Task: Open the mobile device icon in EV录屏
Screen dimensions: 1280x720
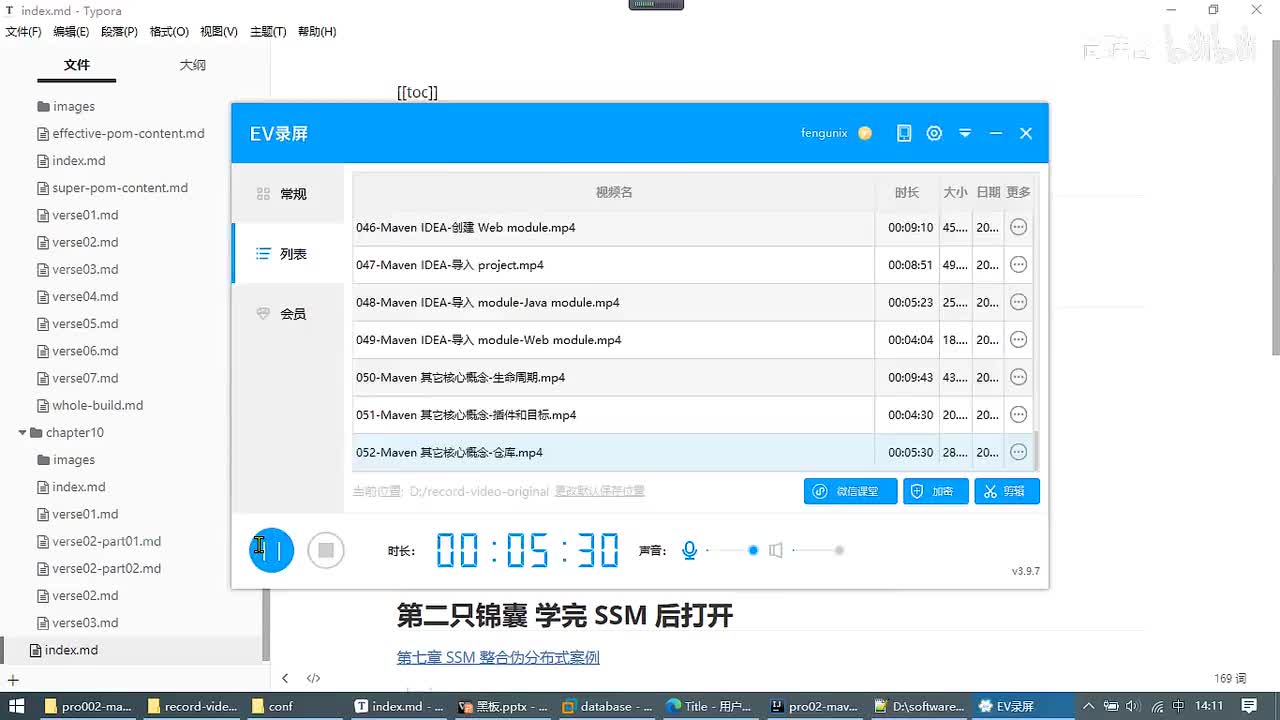Action: 904,133
